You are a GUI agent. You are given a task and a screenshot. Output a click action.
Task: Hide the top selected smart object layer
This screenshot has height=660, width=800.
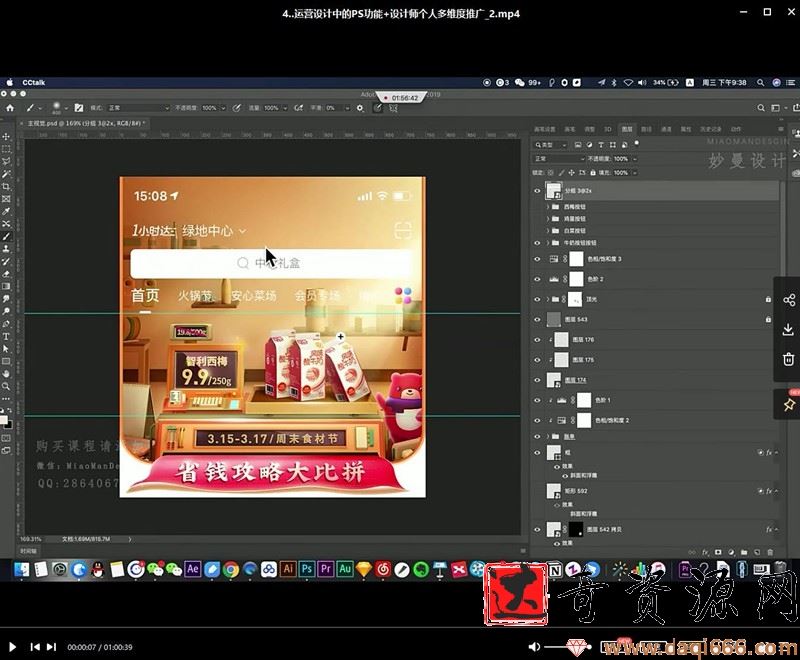537,191
